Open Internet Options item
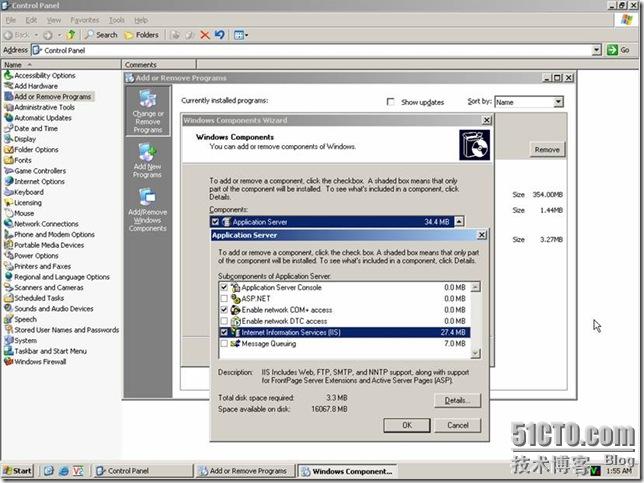 tap(34, 182)
